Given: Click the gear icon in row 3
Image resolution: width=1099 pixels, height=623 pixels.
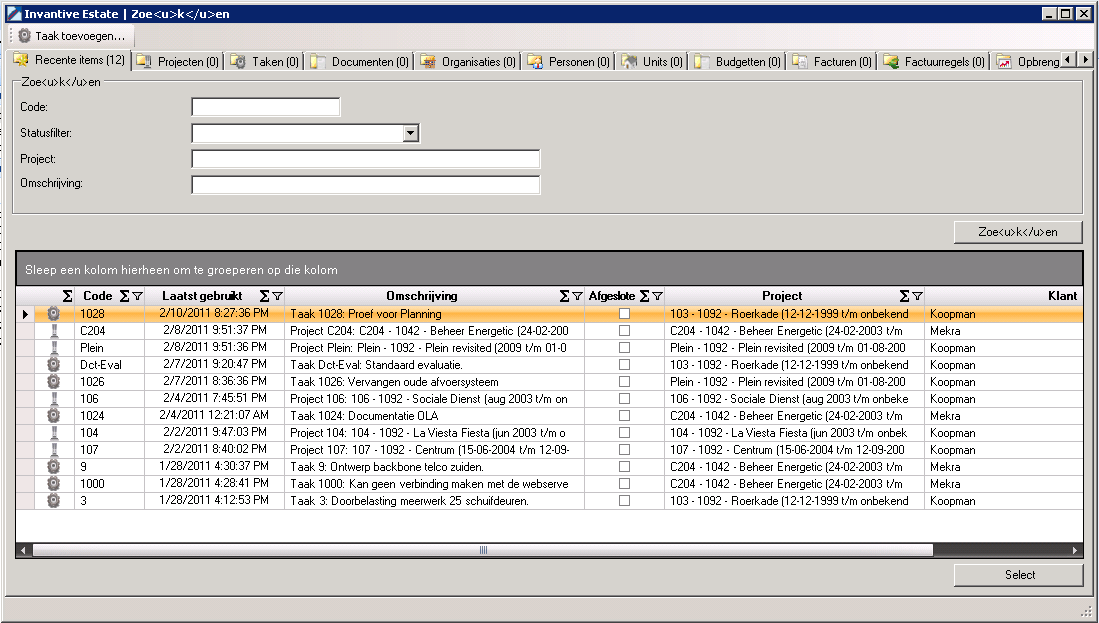Looking at the screenshot, I should [53, 500].
